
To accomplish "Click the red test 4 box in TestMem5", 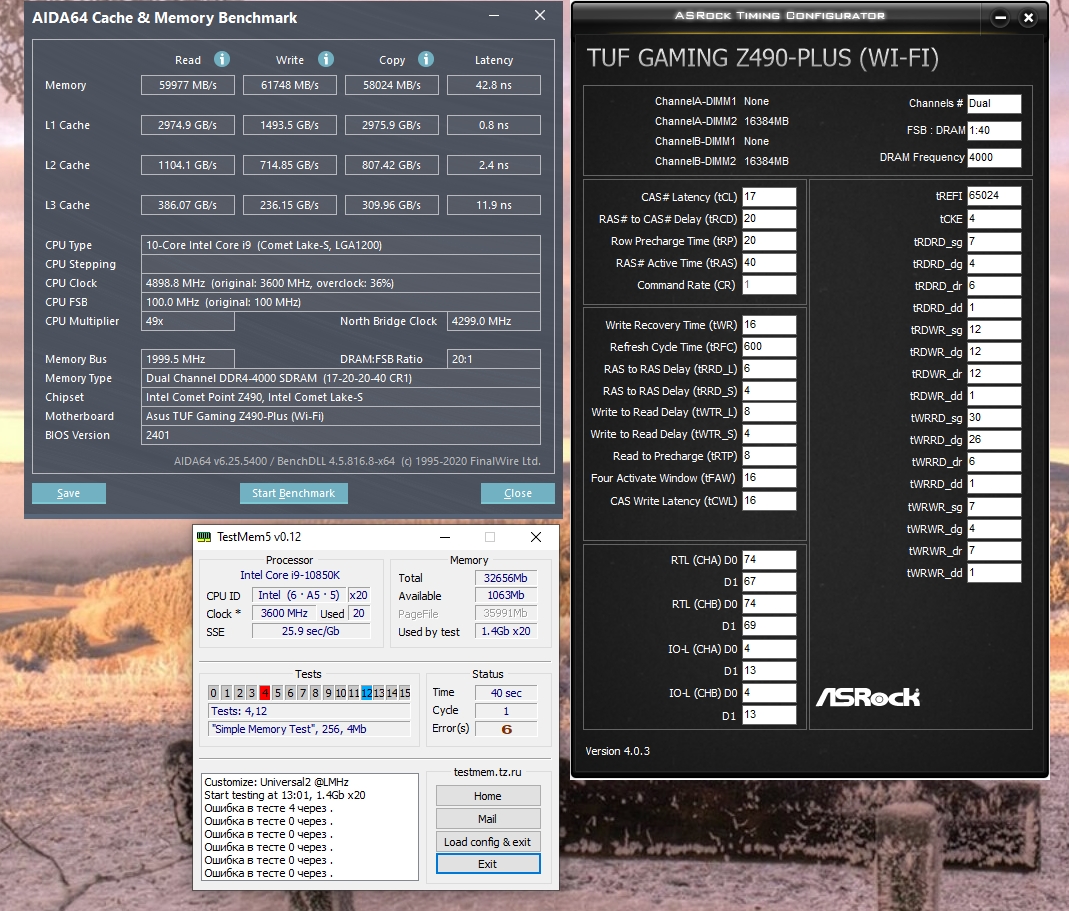I will coord(265,693).
